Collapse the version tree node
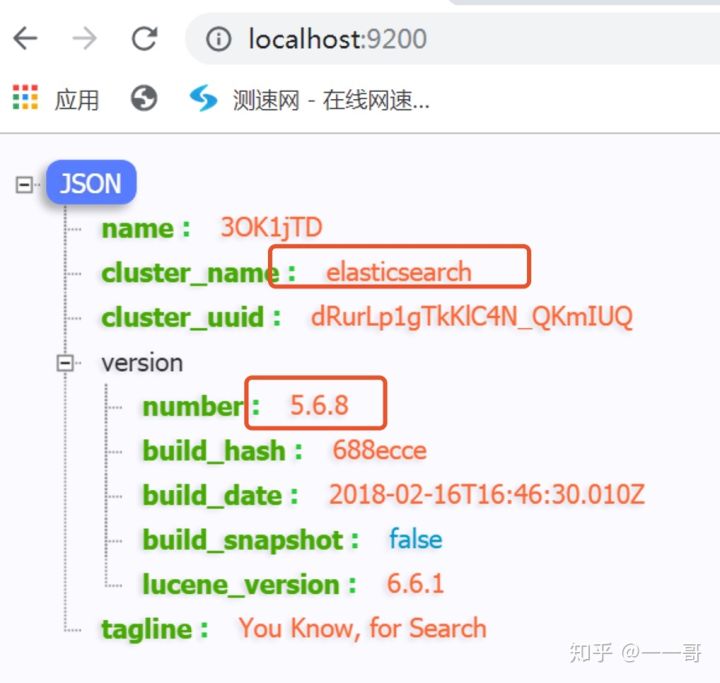This screenshot has width=720, height=683. tap(67, 363)
